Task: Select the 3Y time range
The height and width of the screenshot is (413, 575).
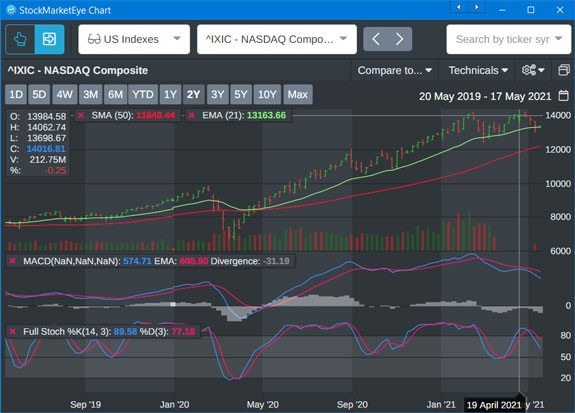Action: click(217, 95)
